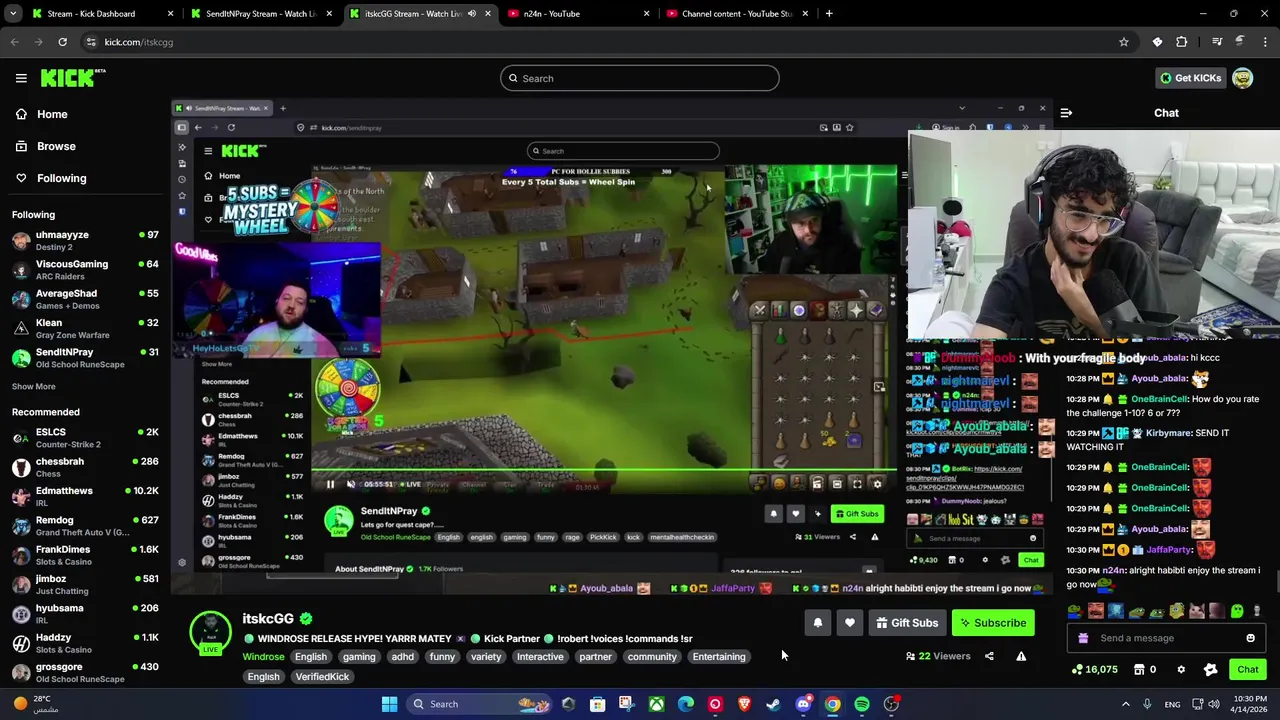Toggle follow heart for itskcGG
The image size is (1280, 720).
[850, 623]
